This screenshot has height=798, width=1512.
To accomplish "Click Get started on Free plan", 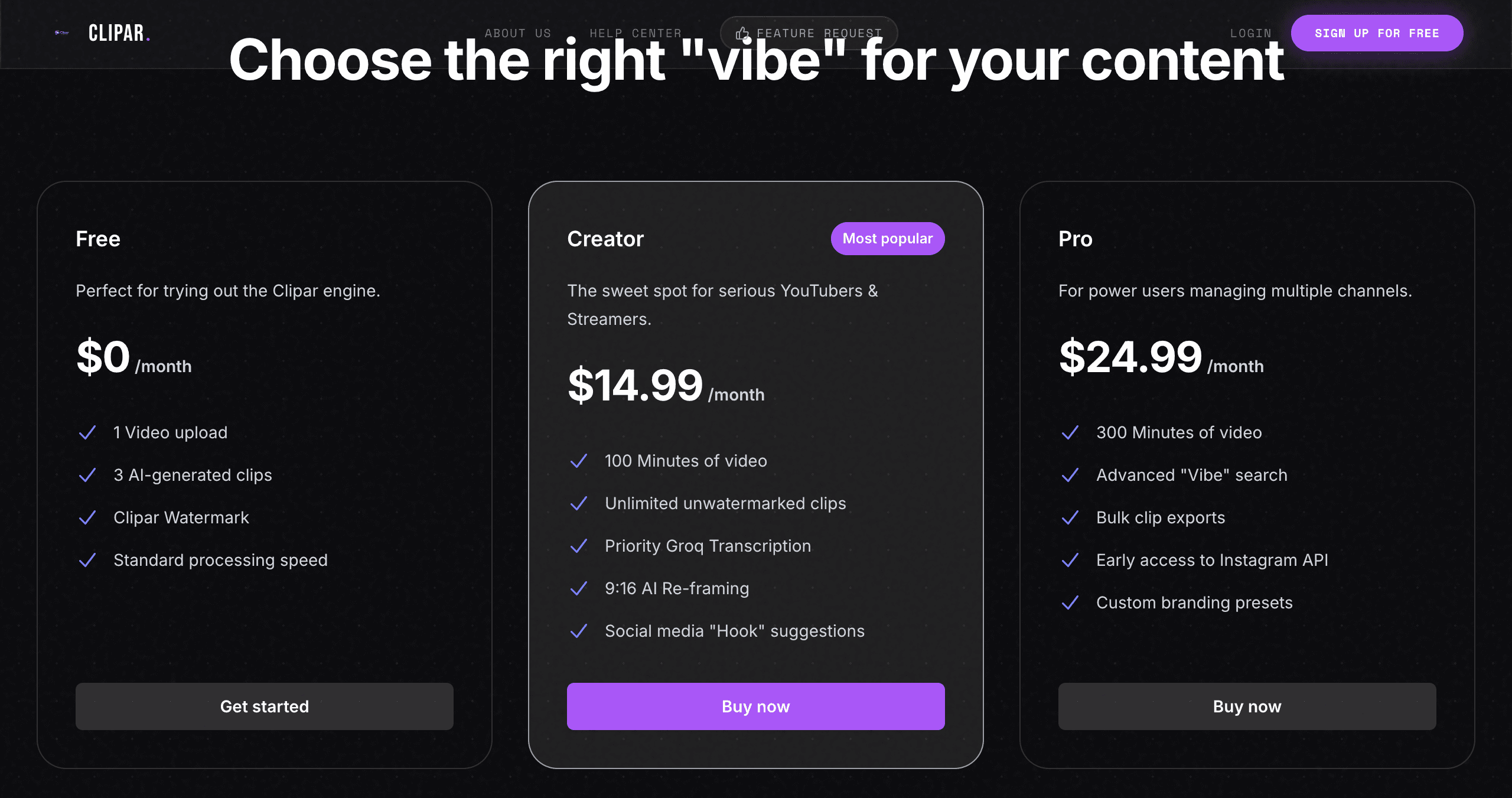I will click(265, 706).
